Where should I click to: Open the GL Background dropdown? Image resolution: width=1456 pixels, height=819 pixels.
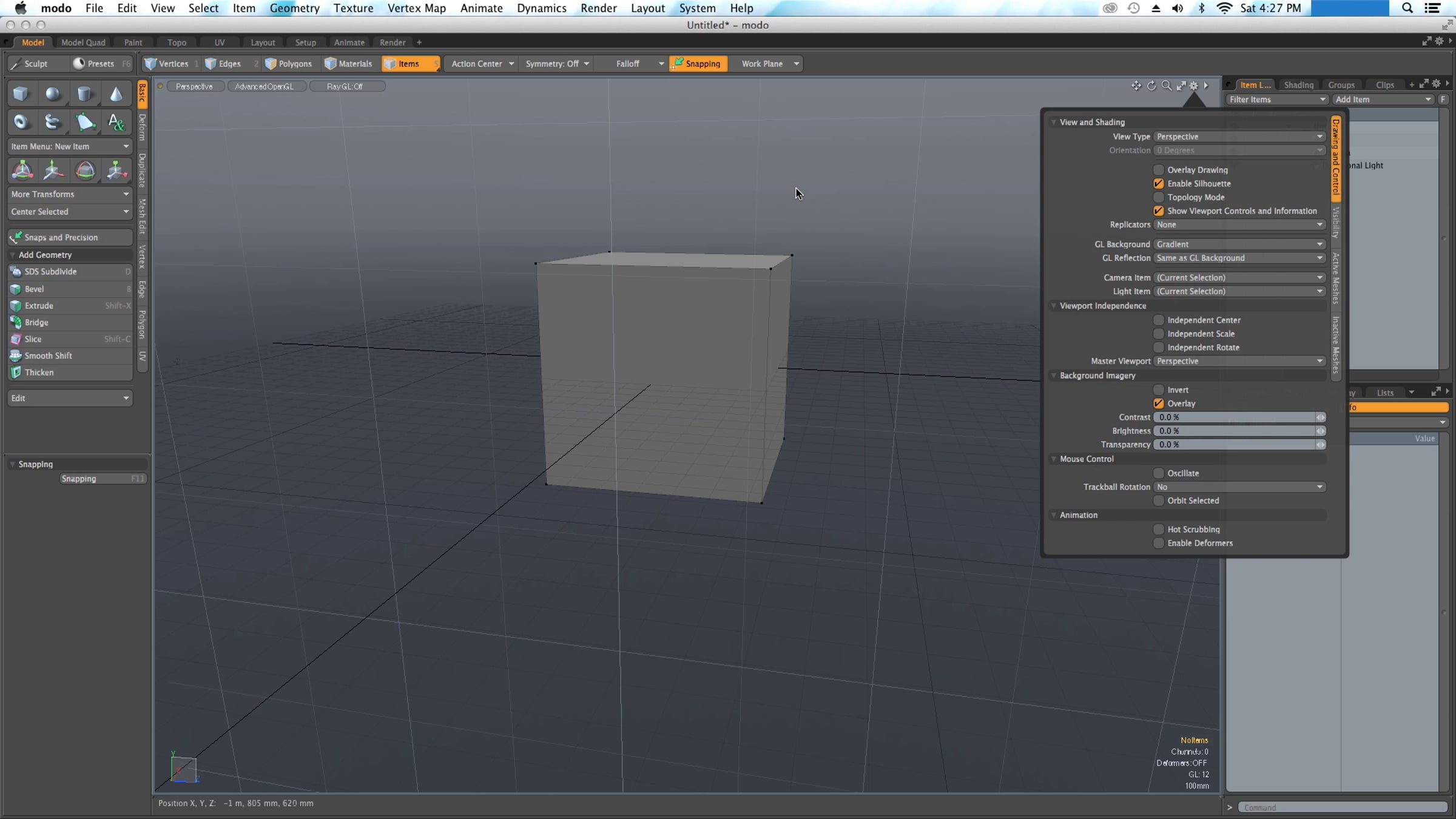pyautogui.click(x=1239, y=244)
